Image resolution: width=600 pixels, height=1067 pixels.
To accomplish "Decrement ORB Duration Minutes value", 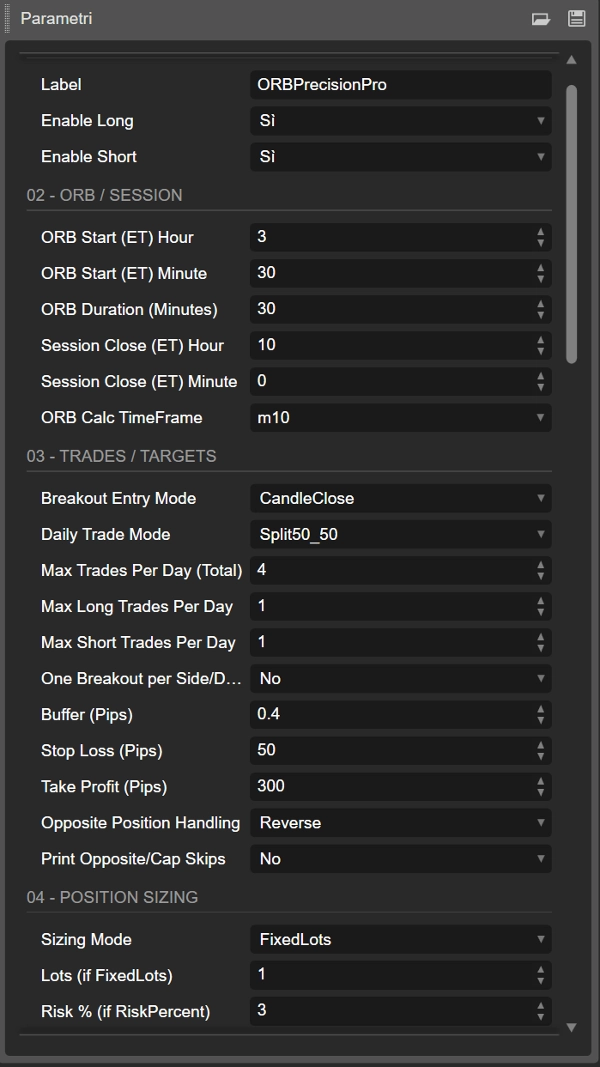I will pos(540,314).
